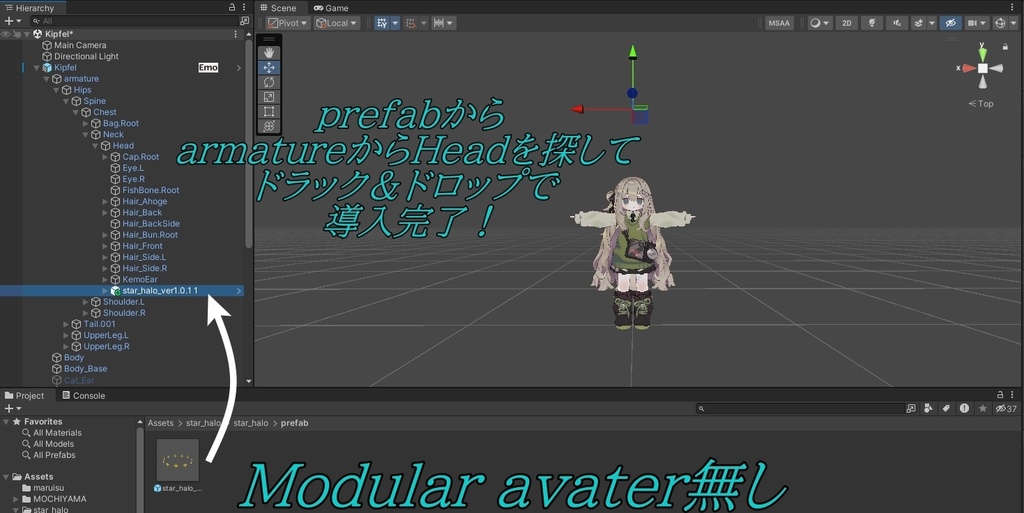
Task: Toggle scene audio mute icon
Action: coord(897,23)
